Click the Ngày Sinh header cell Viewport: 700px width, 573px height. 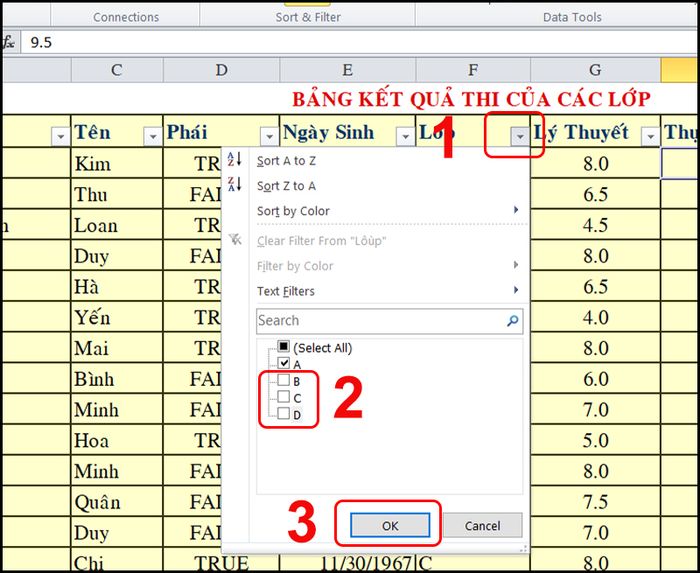(x=348, y=131)
